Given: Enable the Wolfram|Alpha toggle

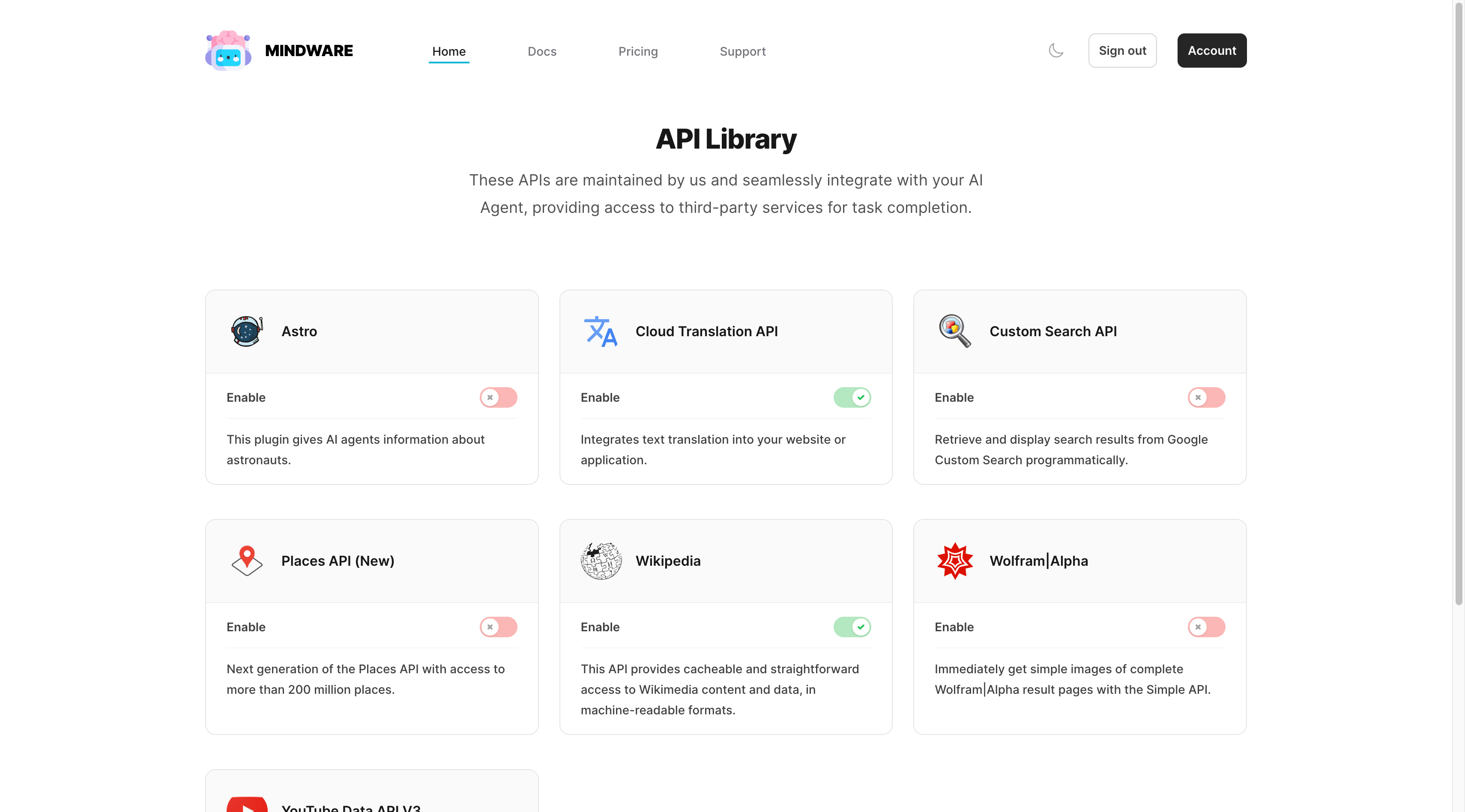Looking at the screenshot, I should point(1206,627).
